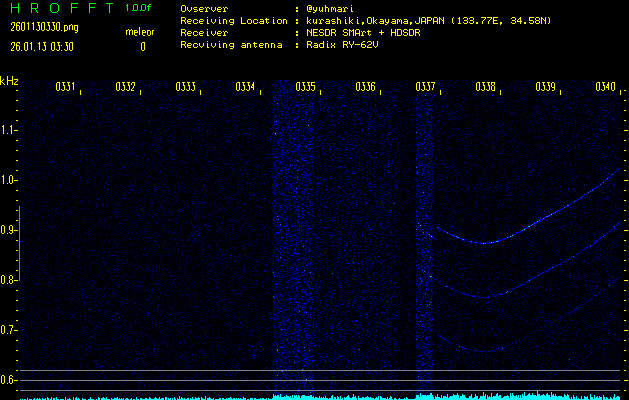Screen dimensions: 629x400
Task: Click the HROFFT title text
Action: point(60,8)
